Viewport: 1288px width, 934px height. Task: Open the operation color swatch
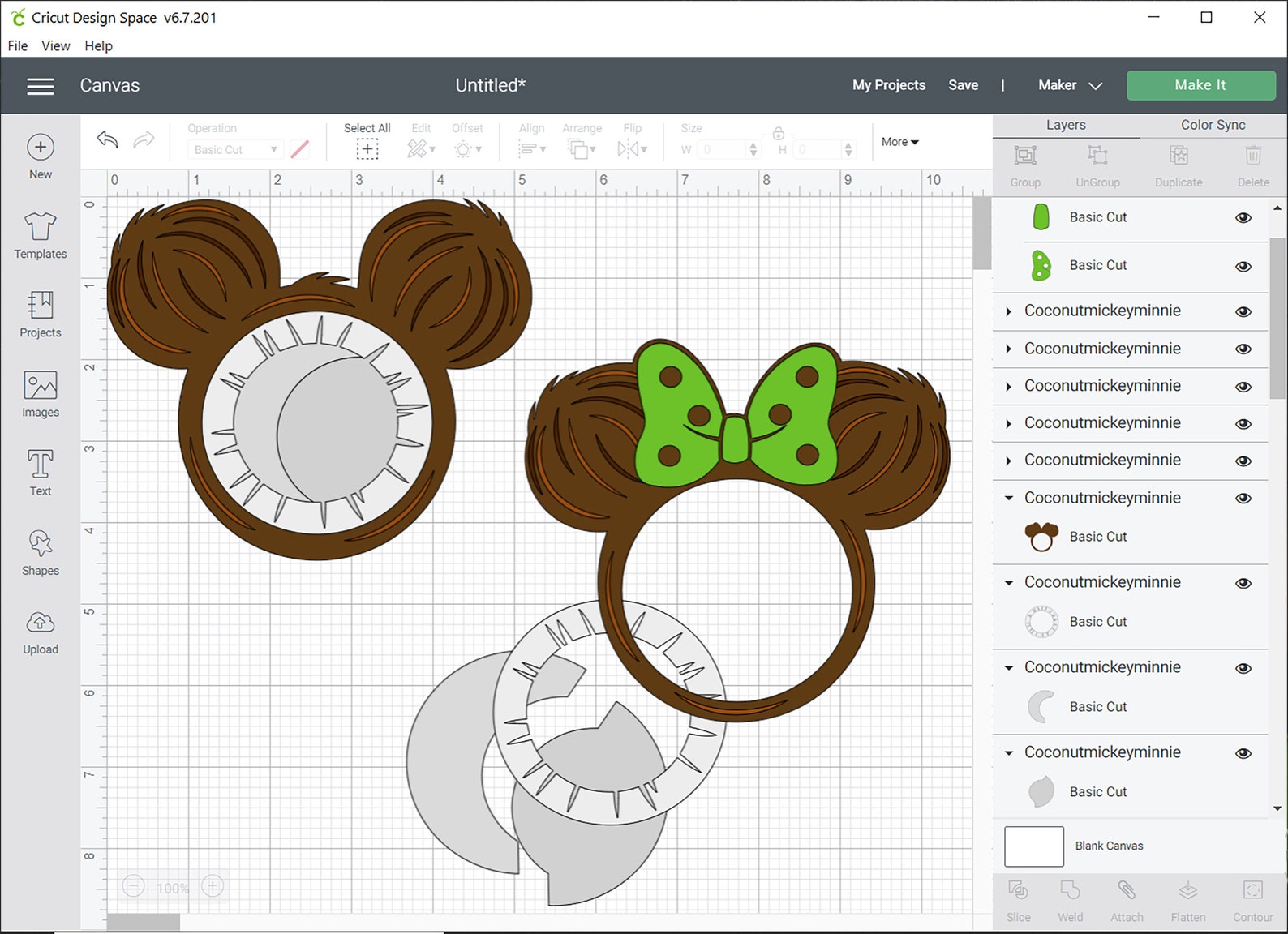299,149
